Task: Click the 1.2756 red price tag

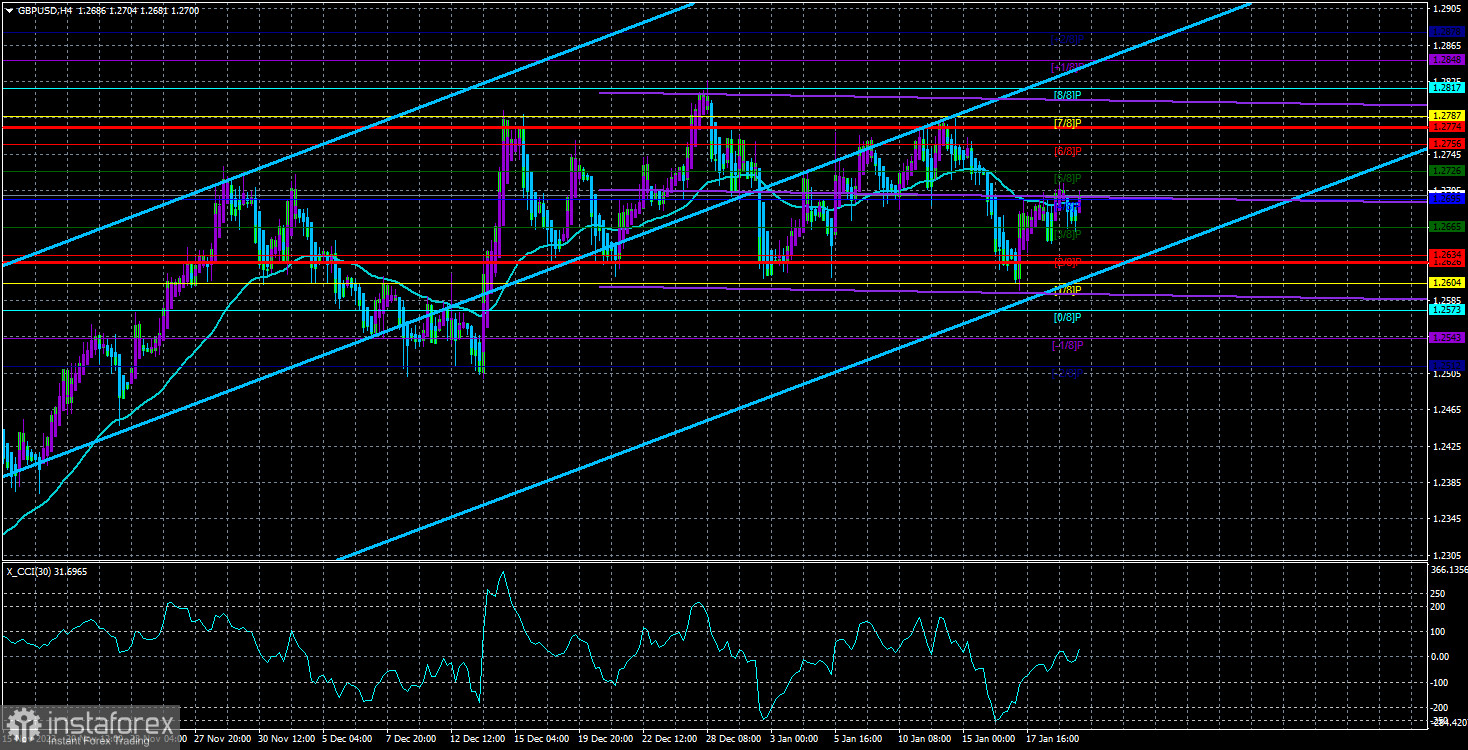Action: pyautogui.click(x=1447, y=144)
